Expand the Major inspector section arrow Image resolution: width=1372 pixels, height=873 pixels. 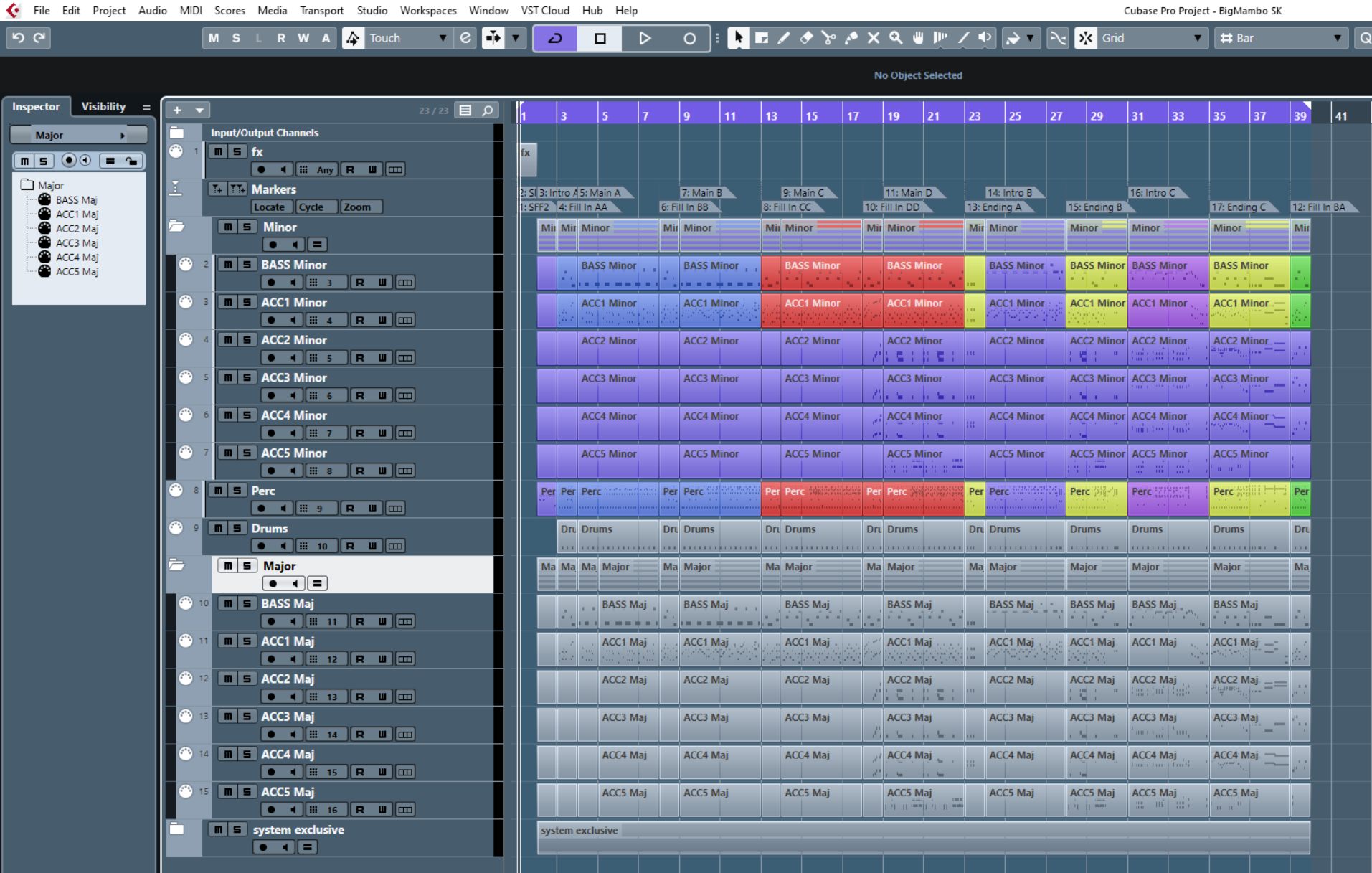click(x=123, y=136)
